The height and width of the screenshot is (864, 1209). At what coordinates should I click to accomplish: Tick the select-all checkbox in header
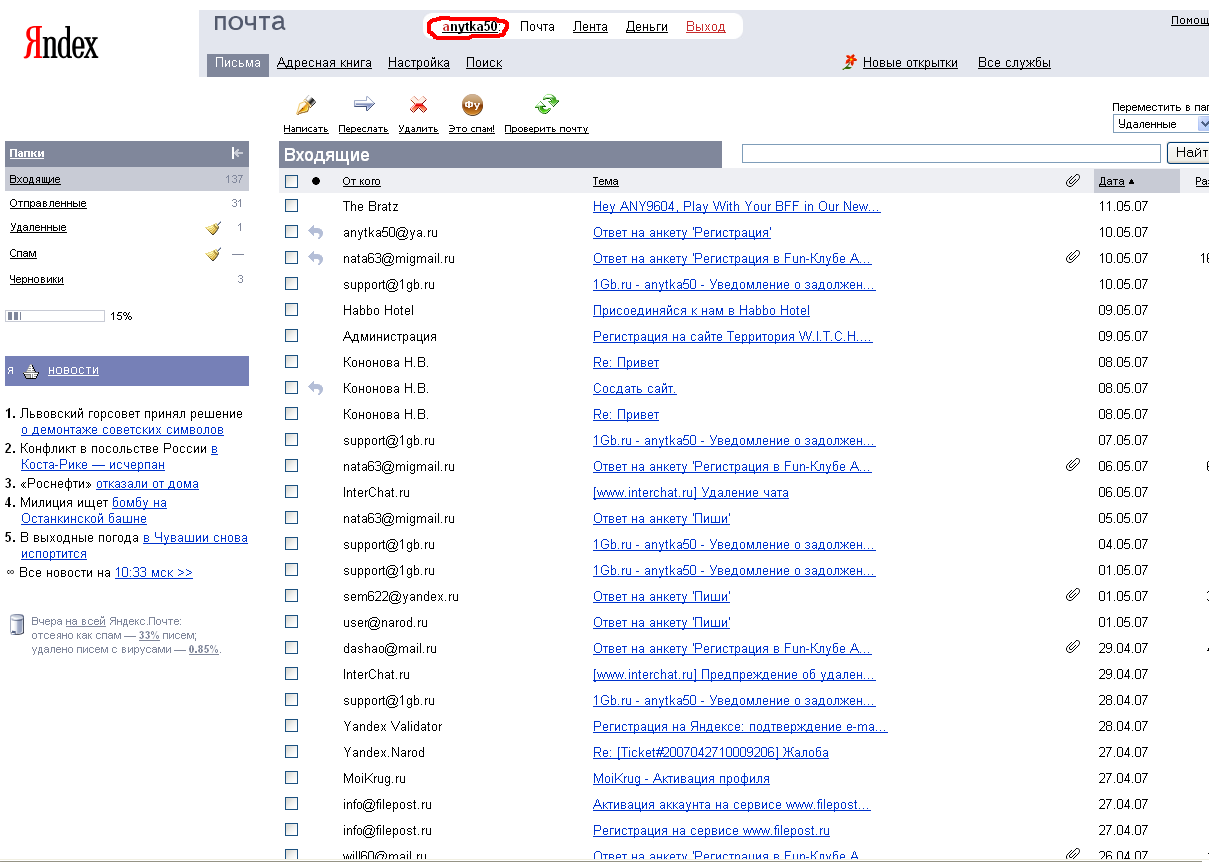pos(291,181)
